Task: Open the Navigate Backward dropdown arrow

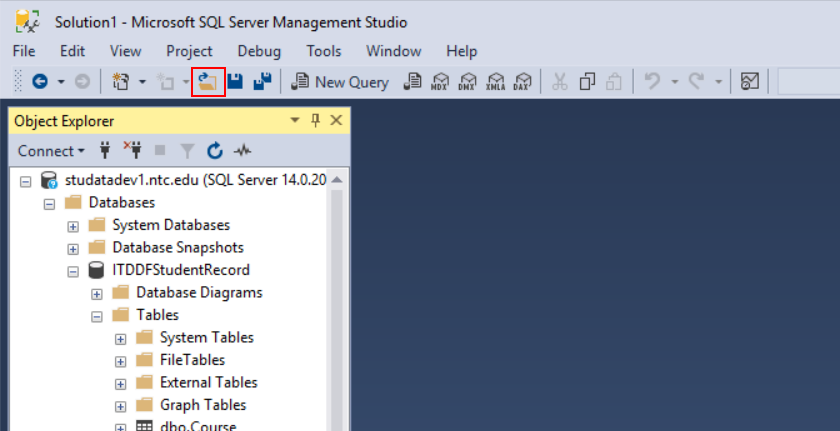Action: pyautogui.click(x=61, y=82)
